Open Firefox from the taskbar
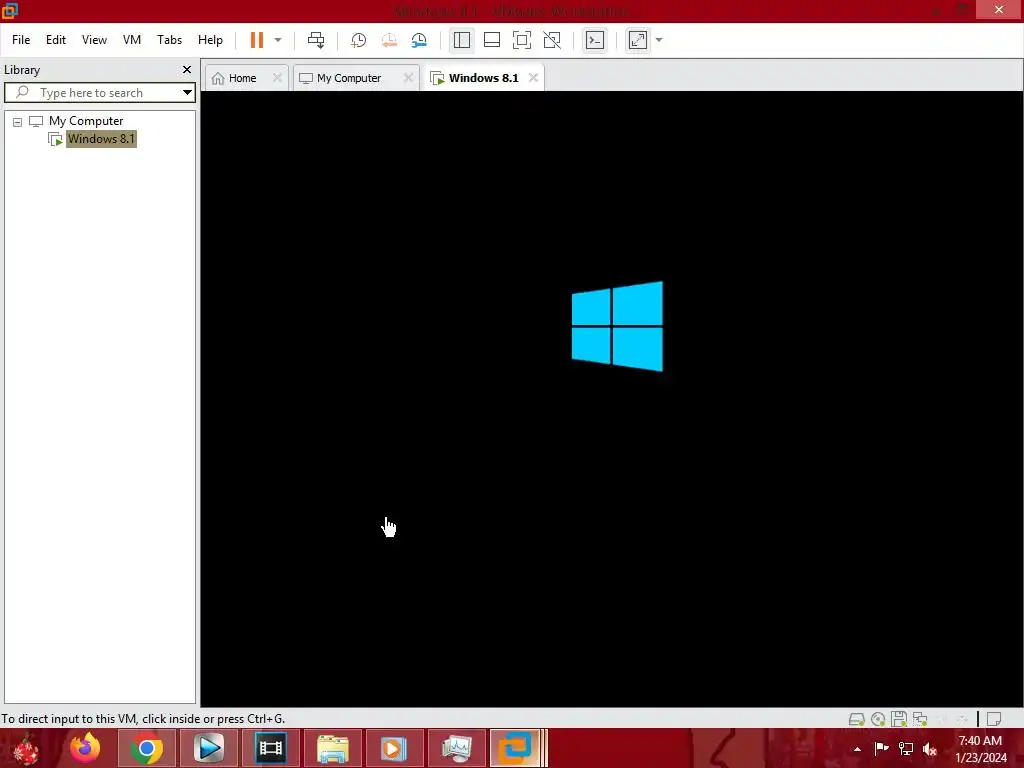The image size is (1024, 768). [85, 748]
